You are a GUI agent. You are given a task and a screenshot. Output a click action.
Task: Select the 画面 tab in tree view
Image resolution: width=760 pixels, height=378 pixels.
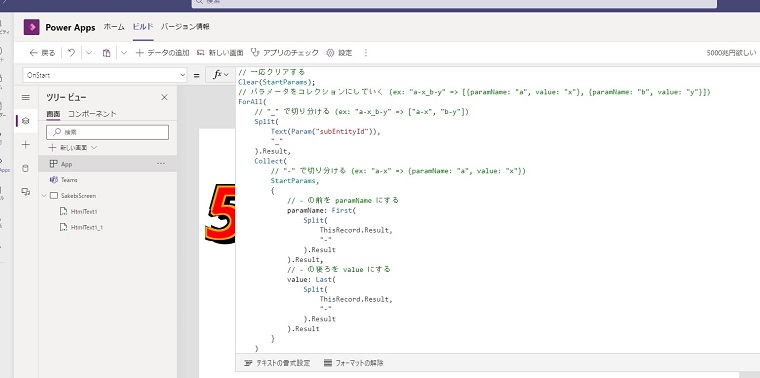point(53,114)
